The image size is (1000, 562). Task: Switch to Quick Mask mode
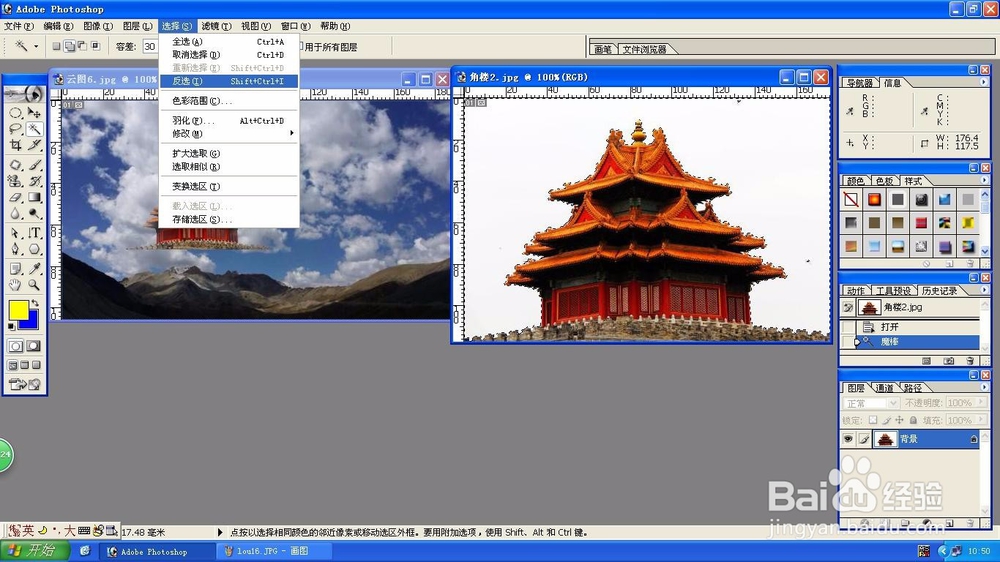click(x=33, y=346)
